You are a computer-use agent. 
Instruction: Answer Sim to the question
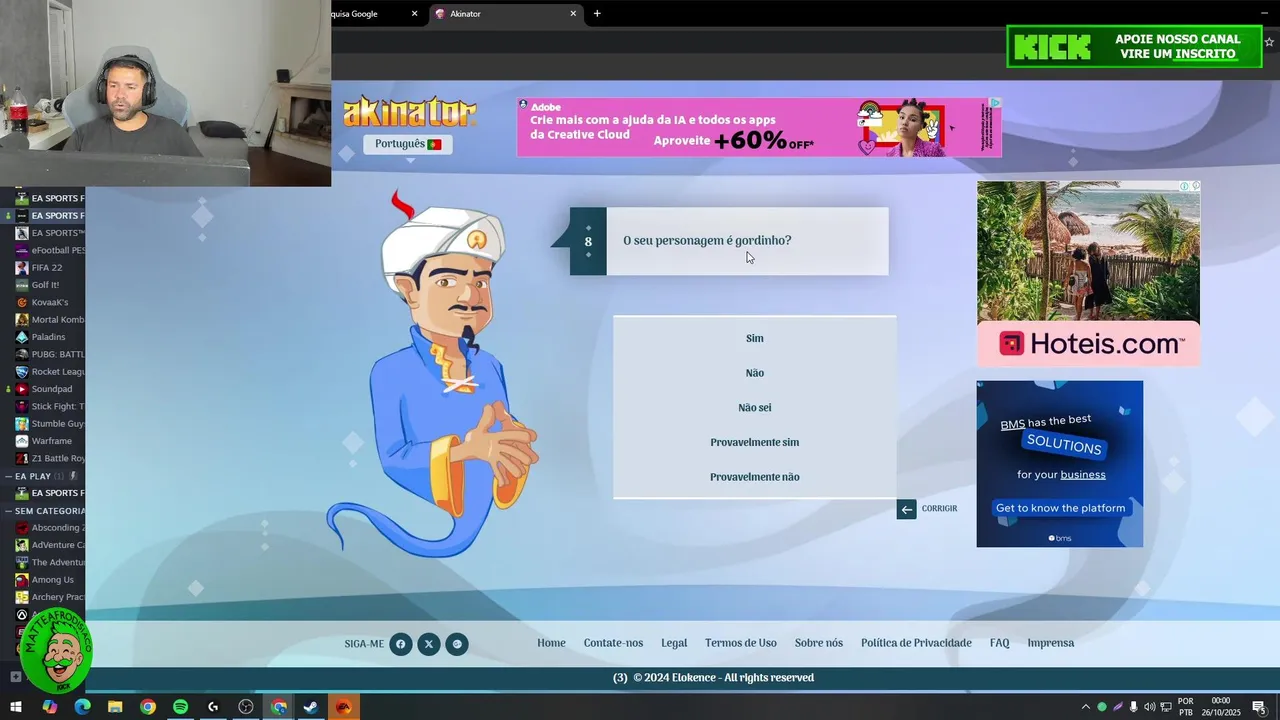pos(755,339)
